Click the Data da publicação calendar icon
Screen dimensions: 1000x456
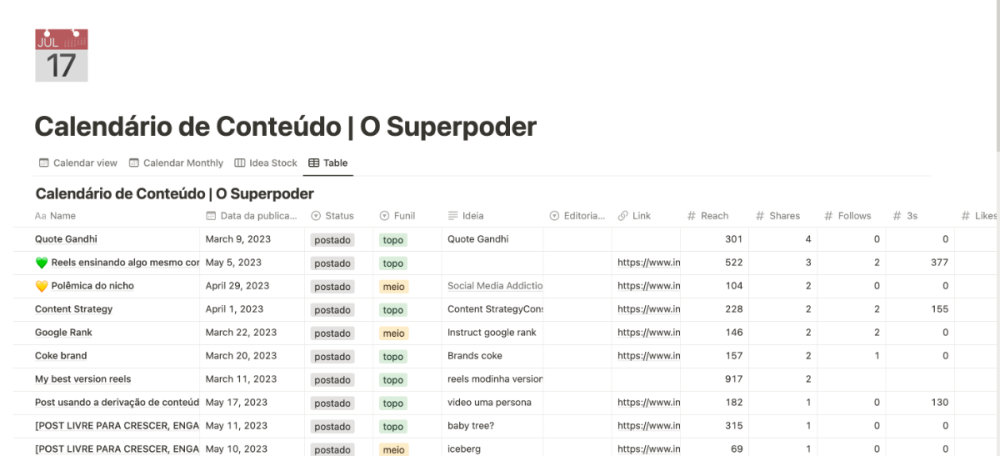pos(211,216)
